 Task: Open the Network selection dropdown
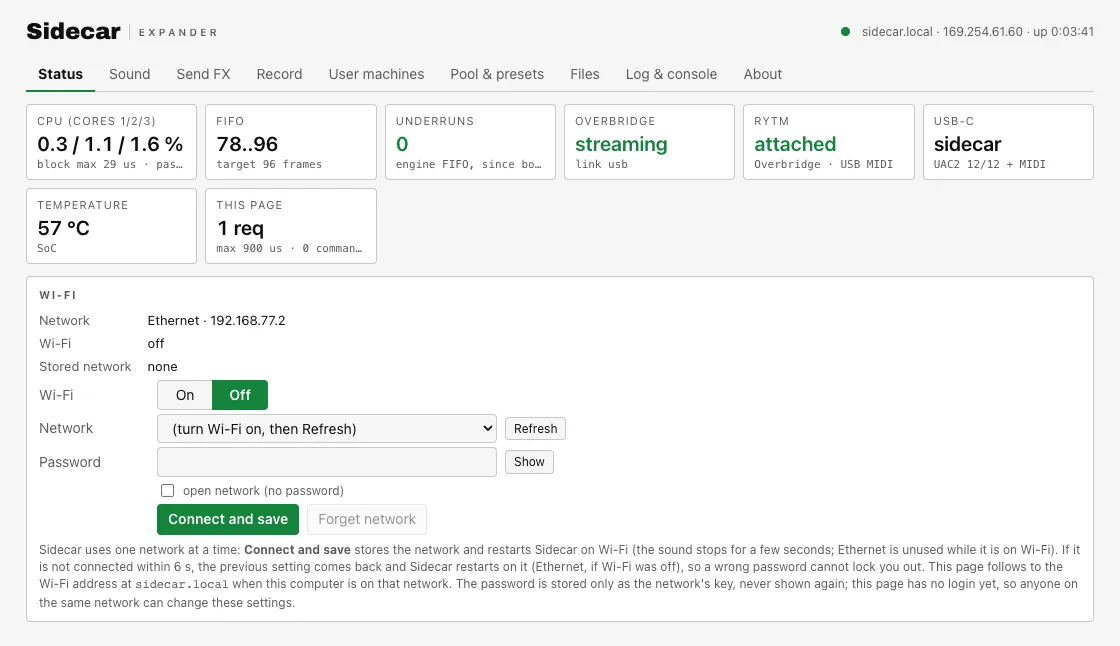326,429
